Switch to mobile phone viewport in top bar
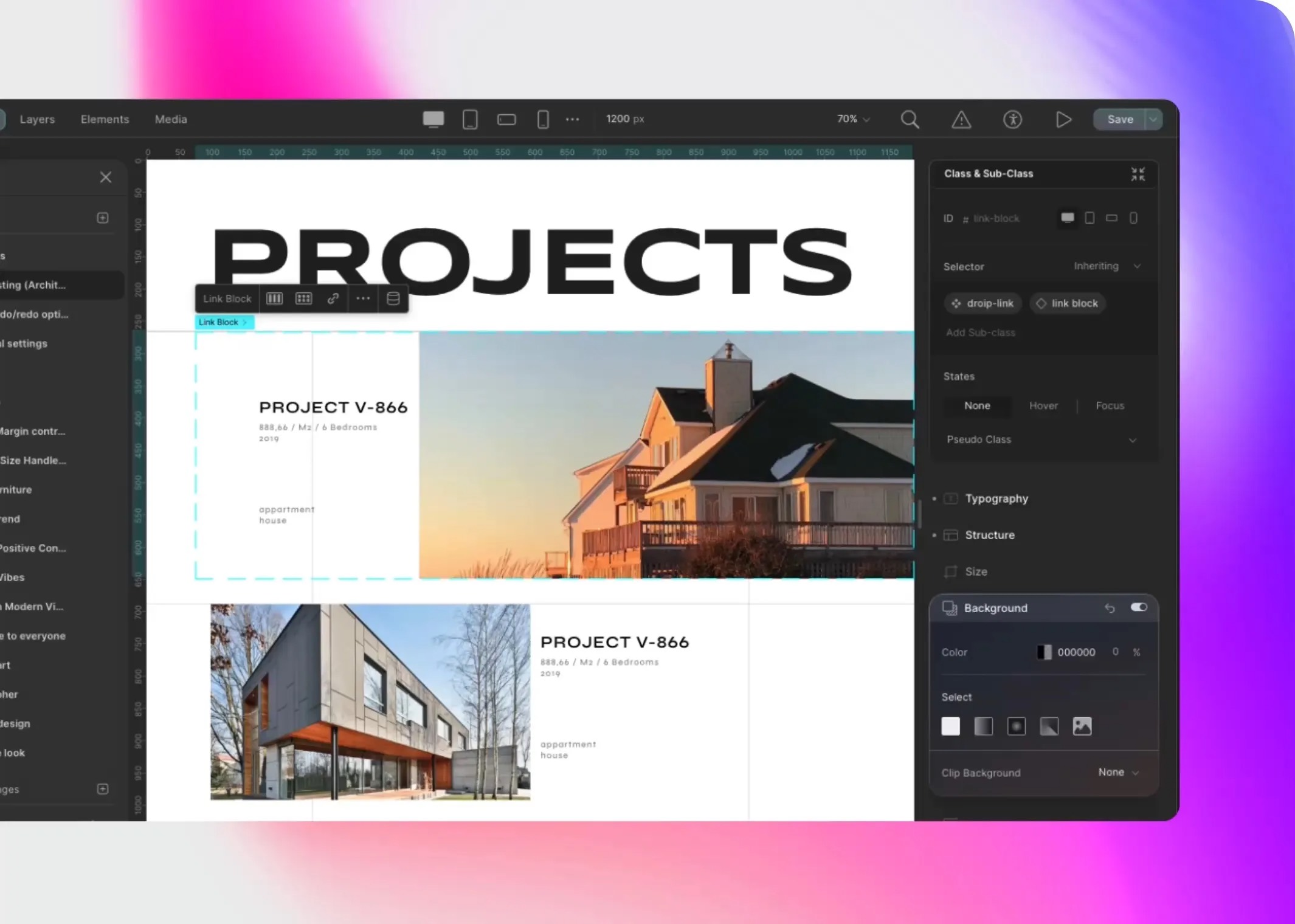1295x924 pixels. (x=543, y=119)
